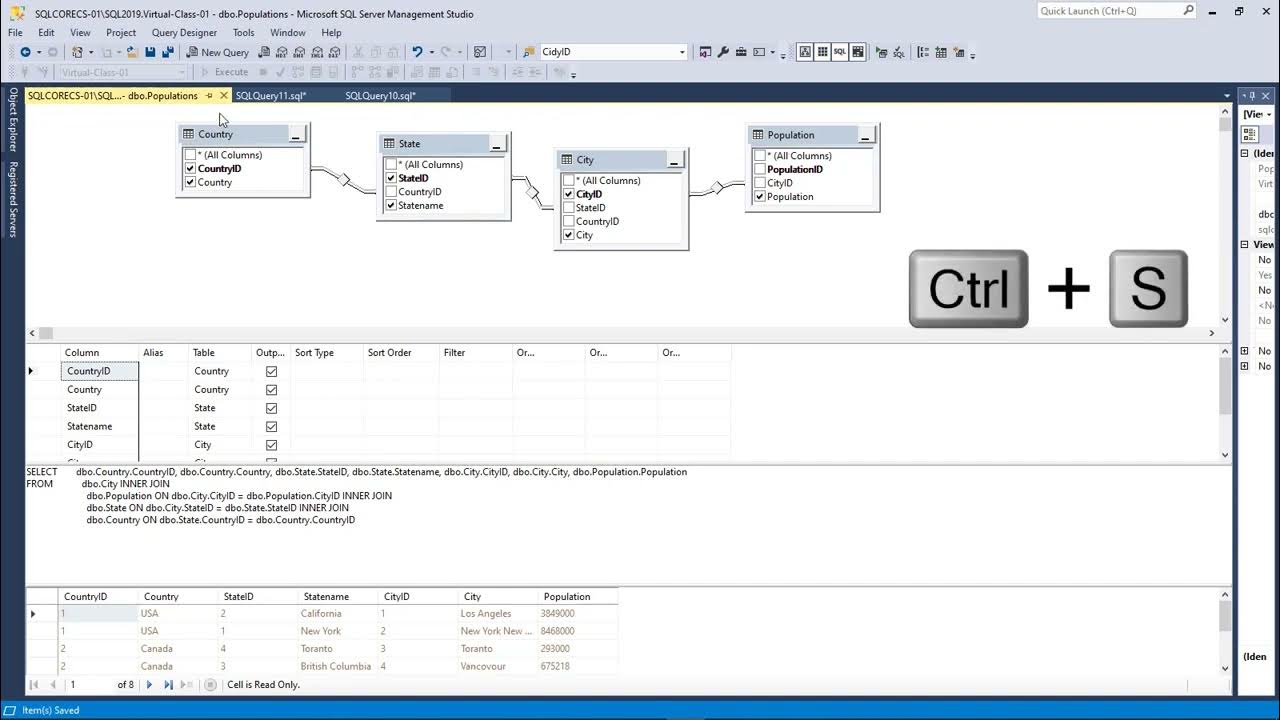The width and height of the screenshot is (1280, 720).
Task: Check PopulationID in the Population table
Action: 760,170
